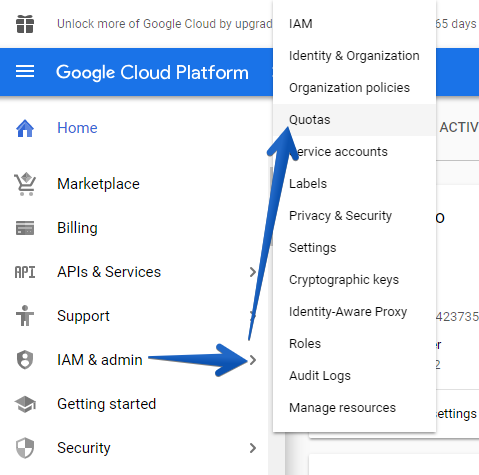Click the Unlock more of Google Cloud banner
This screenshot has width=479, height=475.
[x=165, y=24]
